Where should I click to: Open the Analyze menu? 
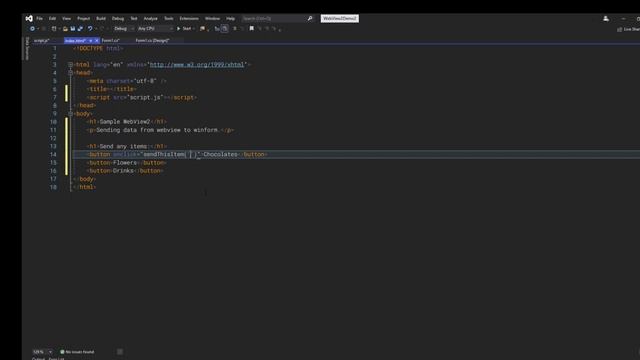point(151,18)
